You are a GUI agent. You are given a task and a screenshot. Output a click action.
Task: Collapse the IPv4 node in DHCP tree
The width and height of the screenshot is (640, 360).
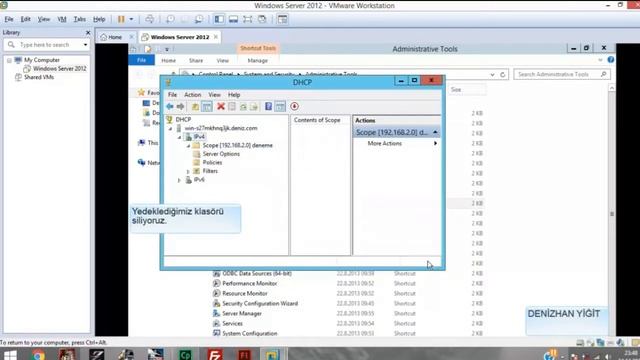tap(179, 137)
